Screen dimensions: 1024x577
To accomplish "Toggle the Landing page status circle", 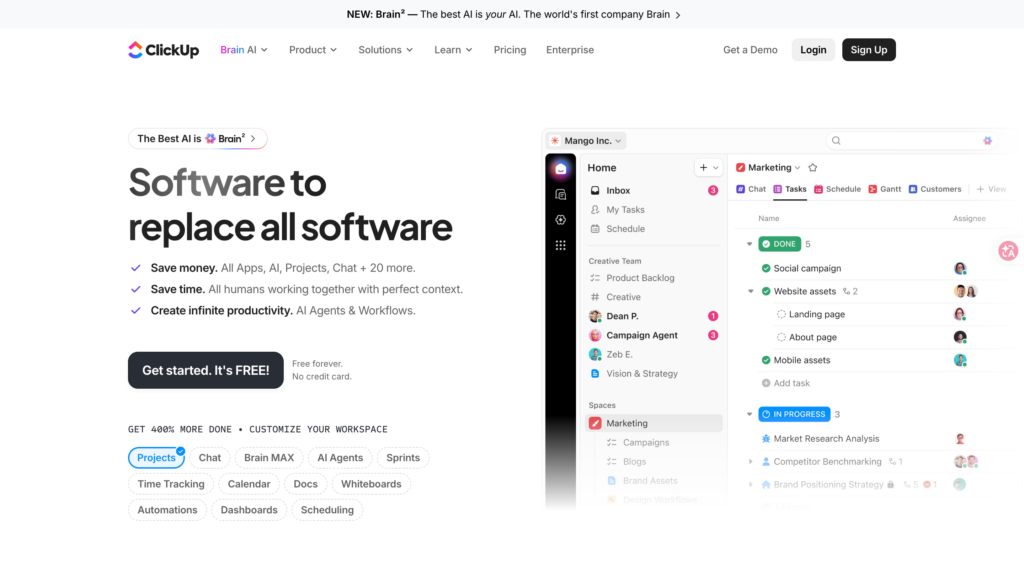I will pos(781,314).
